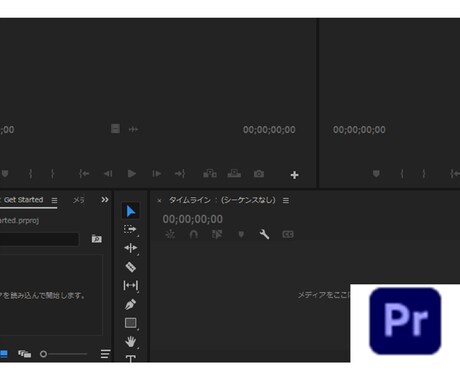Toggle Linked Selection in Timeline
460x380 pixels.
tap(217, 235)
